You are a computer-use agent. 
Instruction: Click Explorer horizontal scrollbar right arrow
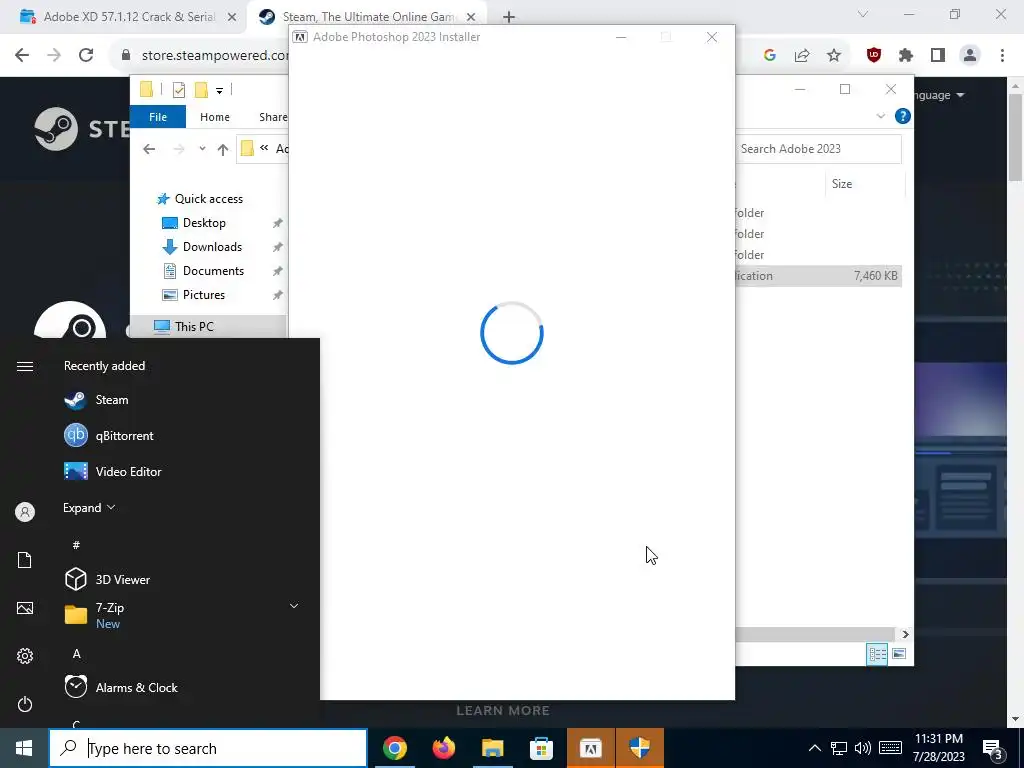tap(905, 634)
